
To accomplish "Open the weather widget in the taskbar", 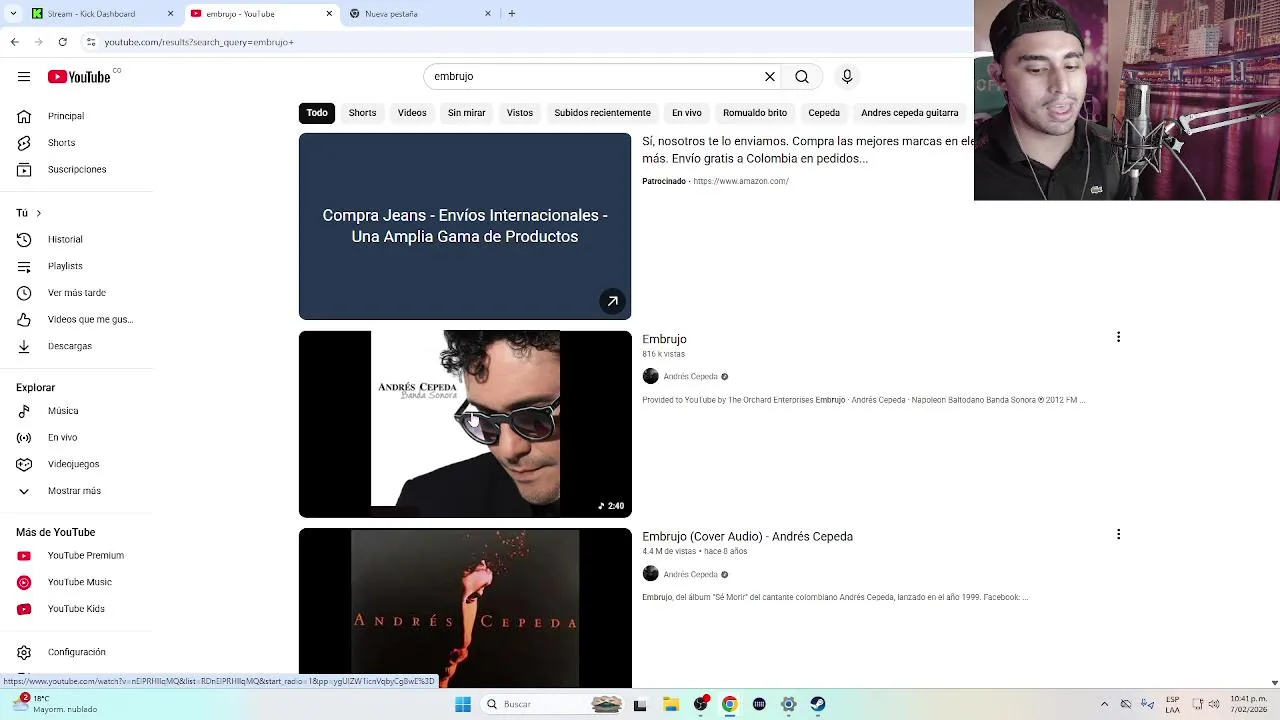I will point(55,704).
